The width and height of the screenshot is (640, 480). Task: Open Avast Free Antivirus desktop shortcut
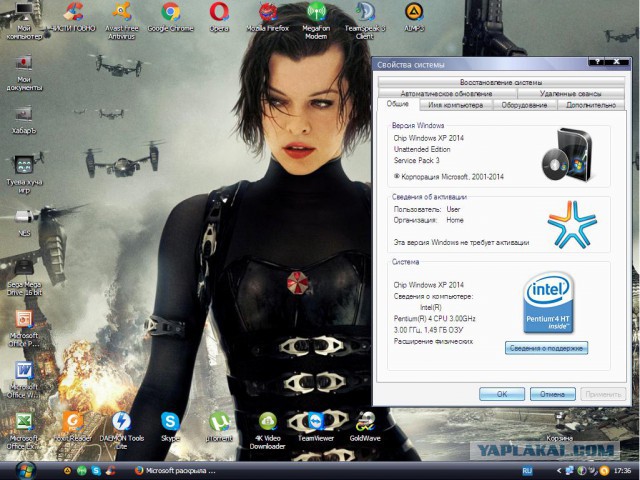pos(122,20)
